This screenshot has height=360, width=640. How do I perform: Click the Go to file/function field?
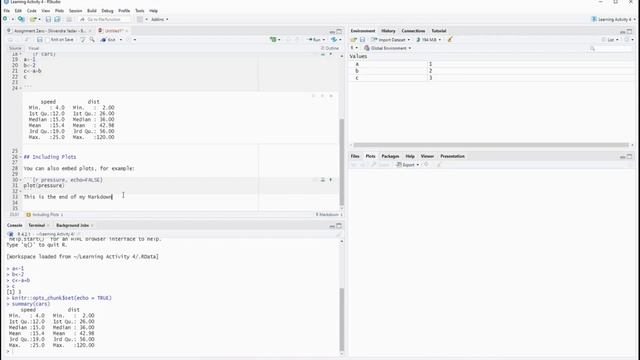(x=104, y=19)
